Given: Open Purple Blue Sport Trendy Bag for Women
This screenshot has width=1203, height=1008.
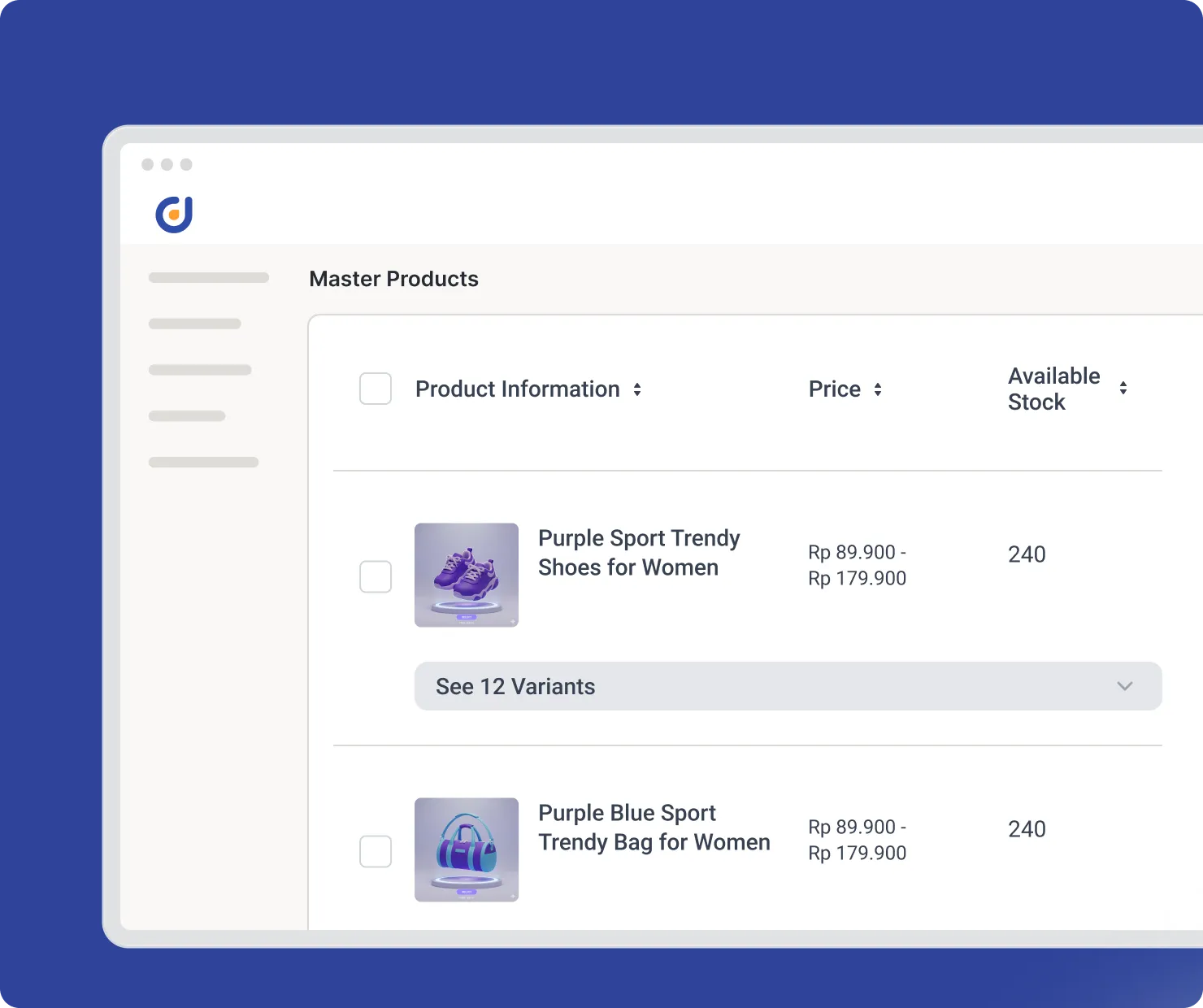Looking at the screenshot, I should [654, 828].
